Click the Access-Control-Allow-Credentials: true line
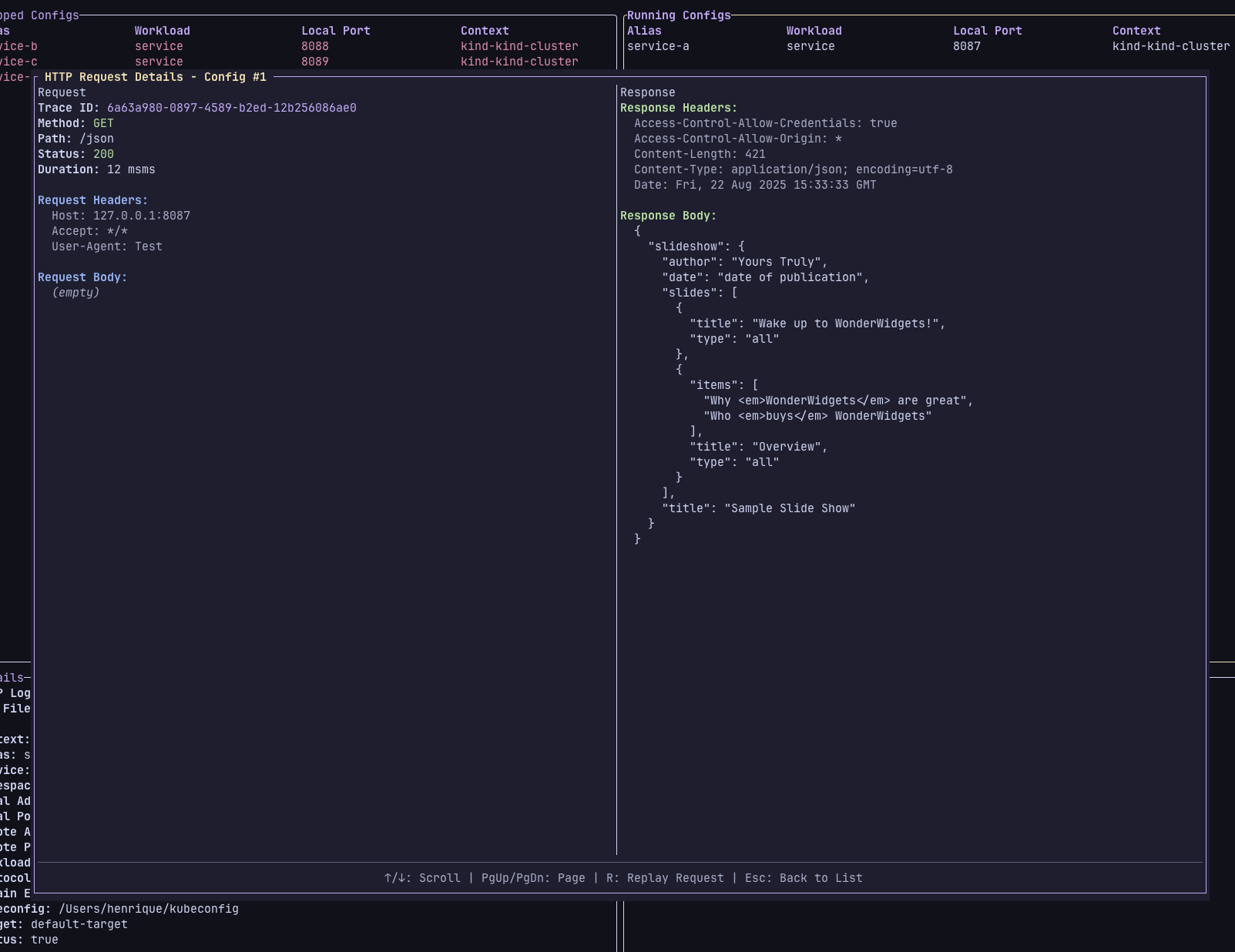The height and width of the screenshot is (952, 1235). 766,123
